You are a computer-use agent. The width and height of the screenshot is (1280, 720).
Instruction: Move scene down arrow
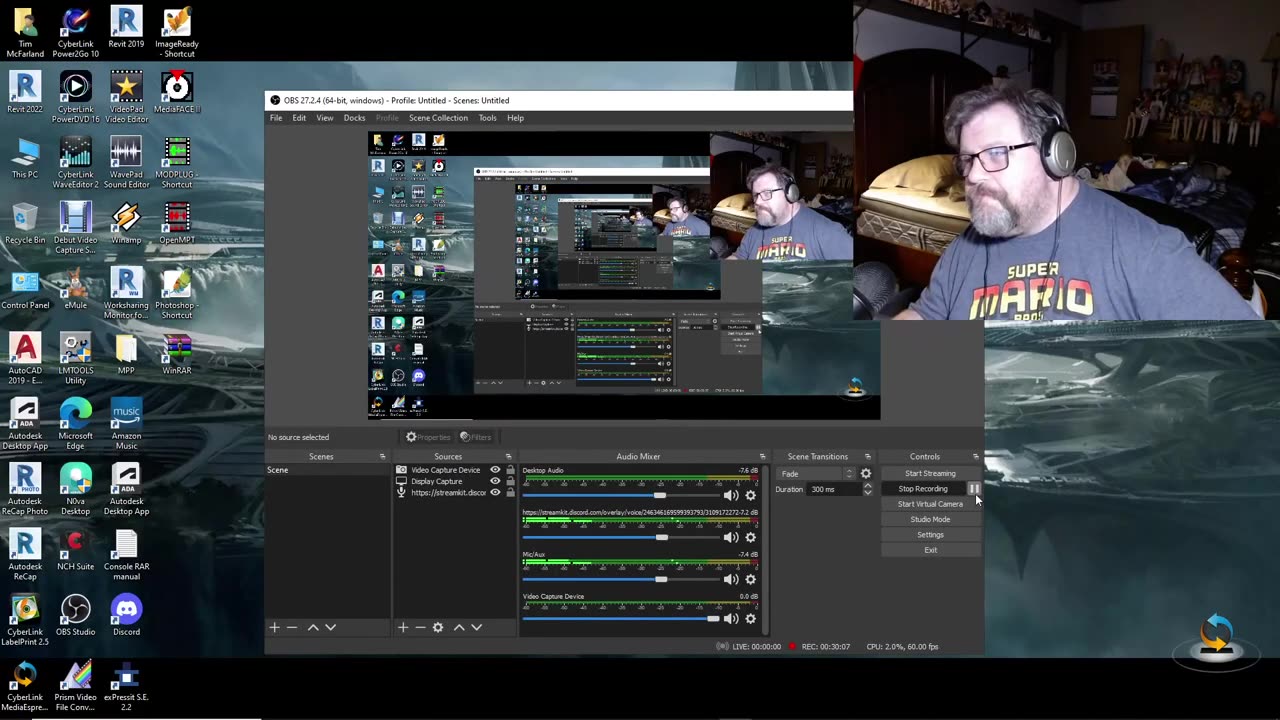[x=331, y=627]
